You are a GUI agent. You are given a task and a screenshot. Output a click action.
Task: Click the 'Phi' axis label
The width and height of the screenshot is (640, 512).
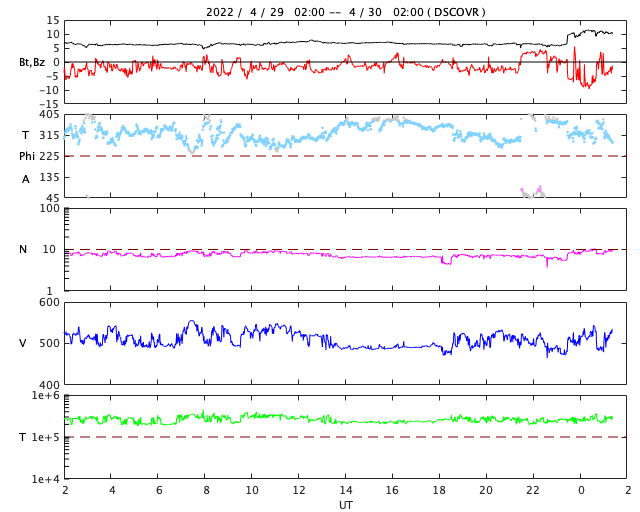27,156
